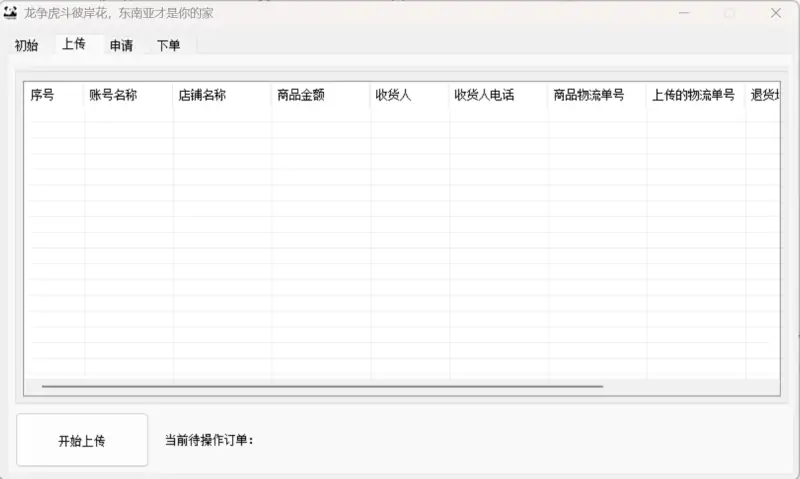Image resolution: width=800 pixels, height=479 pixels.
Task: Click the partially visible 退货 column header
Action: pos(762,96)
